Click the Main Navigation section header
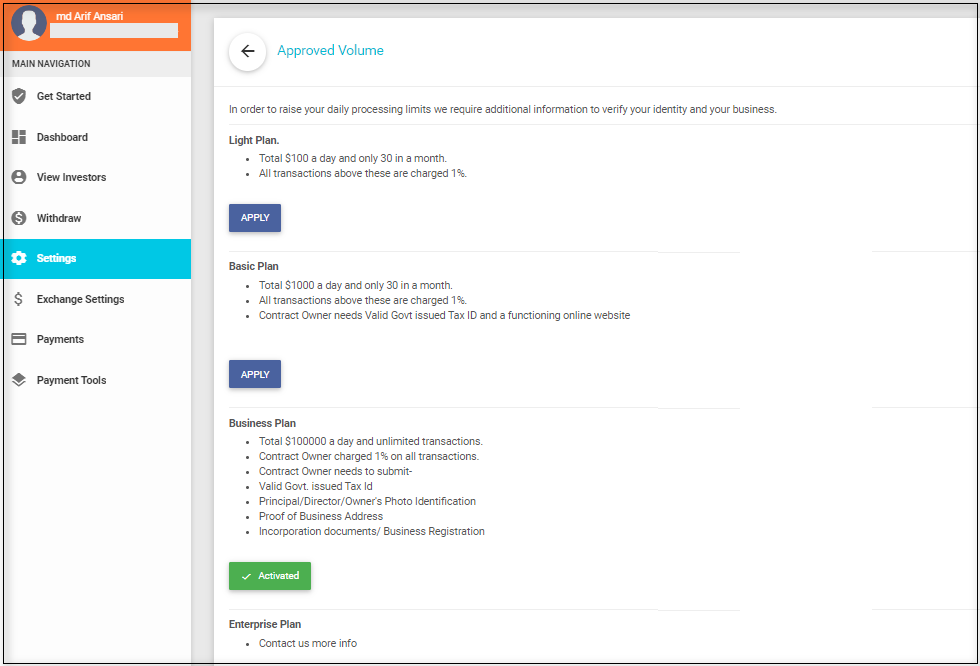This screenshot has width=980, height=666. 51,64
